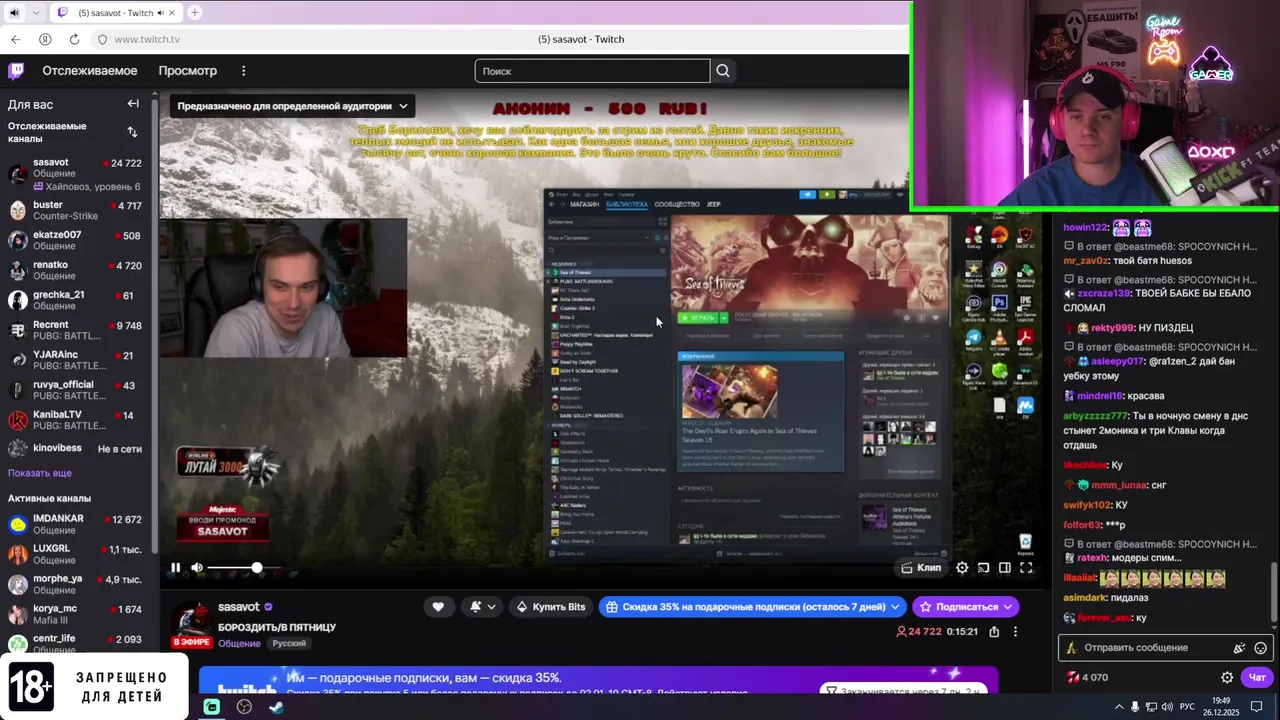Select KanibalTV channel in sidebar

[78, 420]
